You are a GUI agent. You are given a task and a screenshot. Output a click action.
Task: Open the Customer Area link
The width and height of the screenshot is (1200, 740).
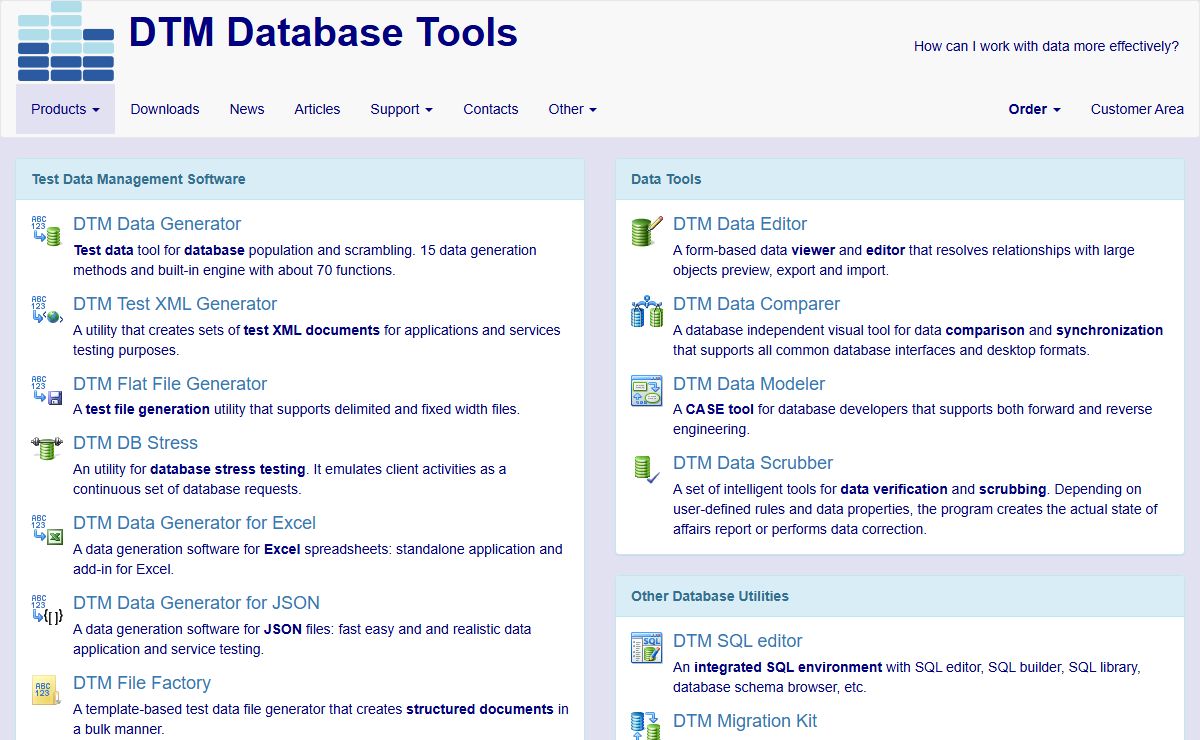click(1137, 109)
